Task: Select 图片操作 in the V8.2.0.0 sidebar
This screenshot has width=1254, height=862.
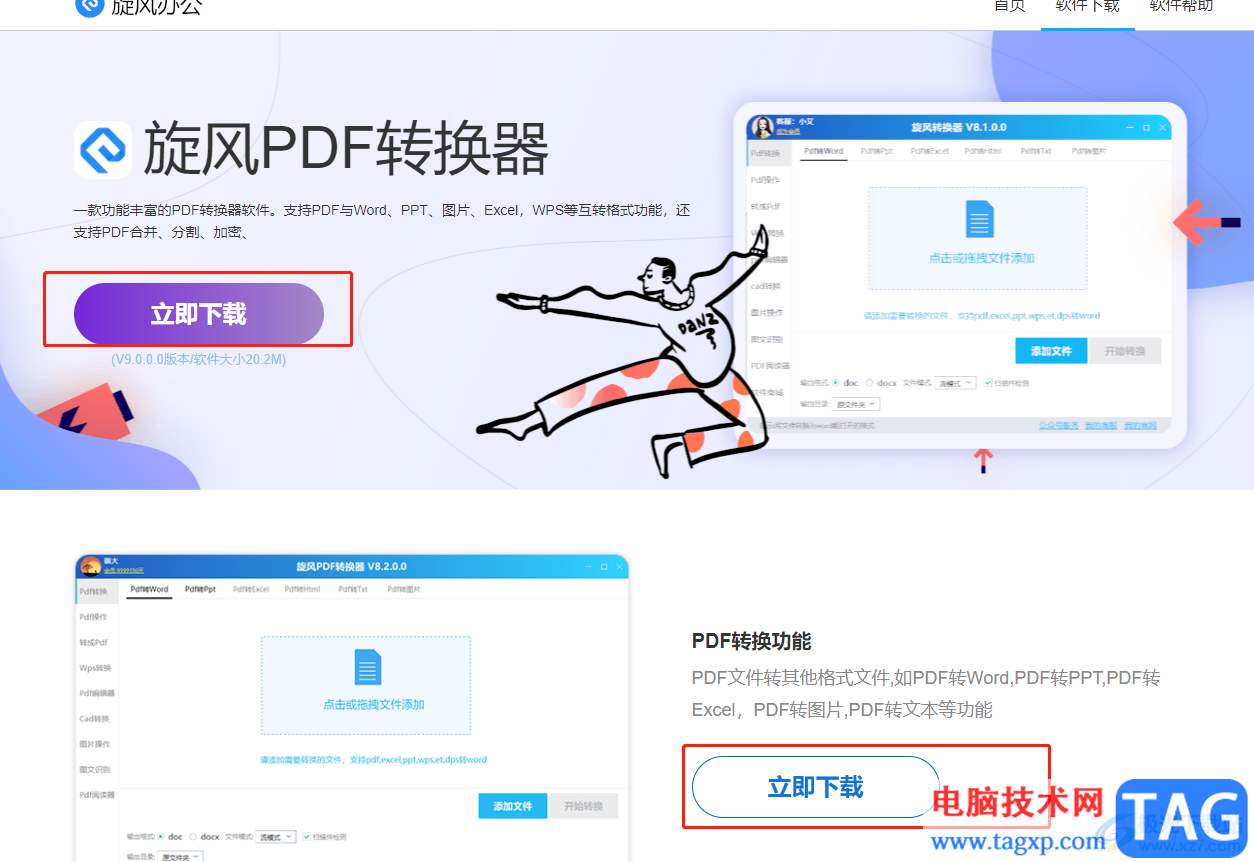Action: [x=95, y=744]
